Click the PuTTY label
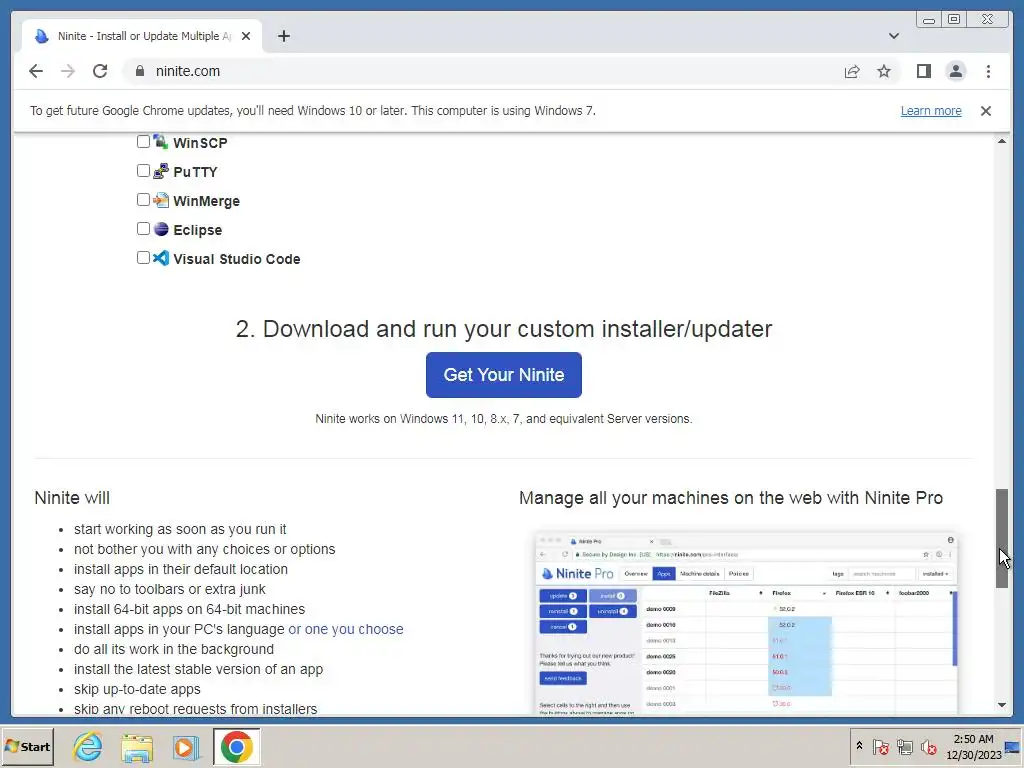 [x=195, y=172]
